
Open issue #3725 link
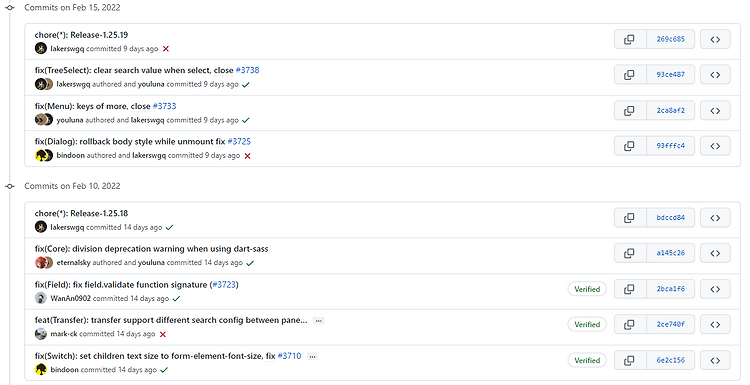click(x=239, y=142)
